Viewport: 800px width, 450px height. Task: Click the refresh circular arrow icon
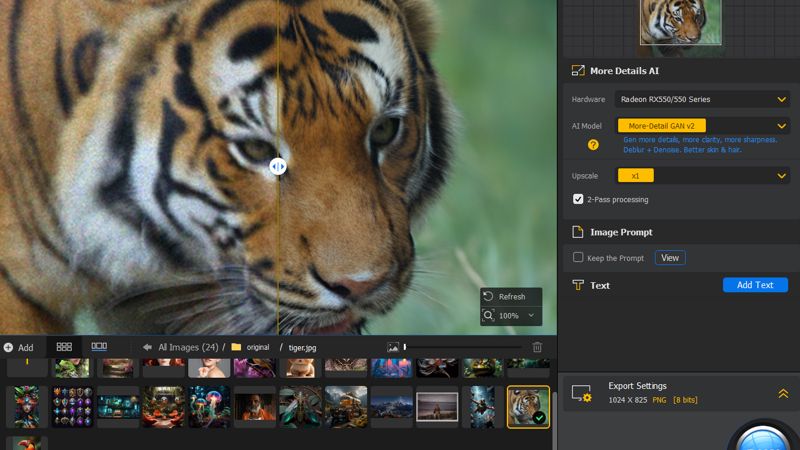(x=488, y=296)
